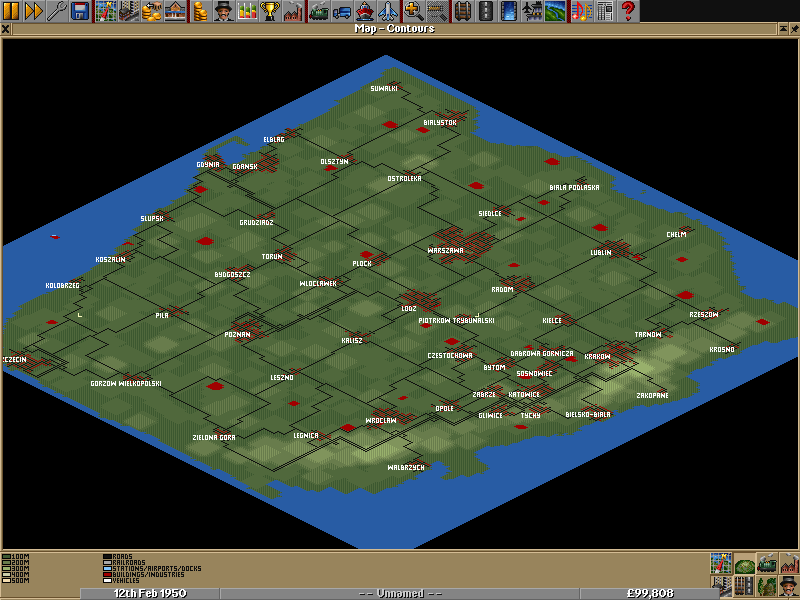800x600 pixels.
Task: Display the graphs menu
Action: 246,11
